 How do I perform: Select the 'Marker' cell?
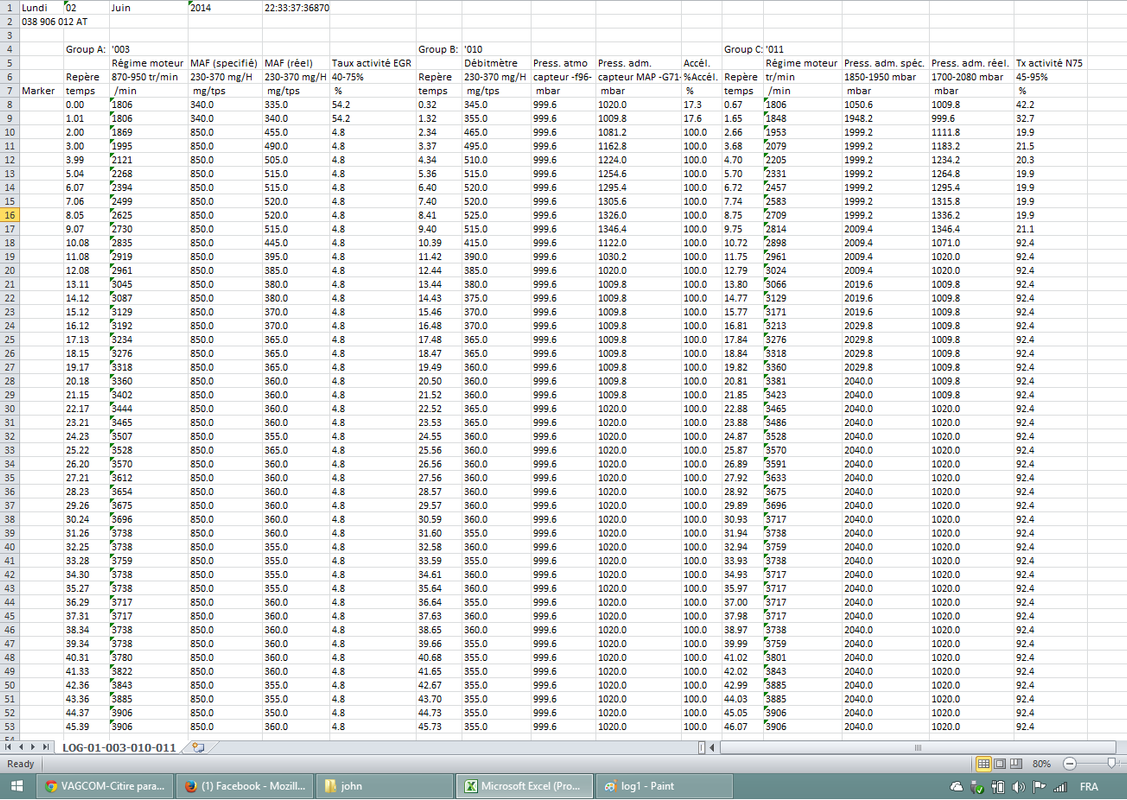42,91
